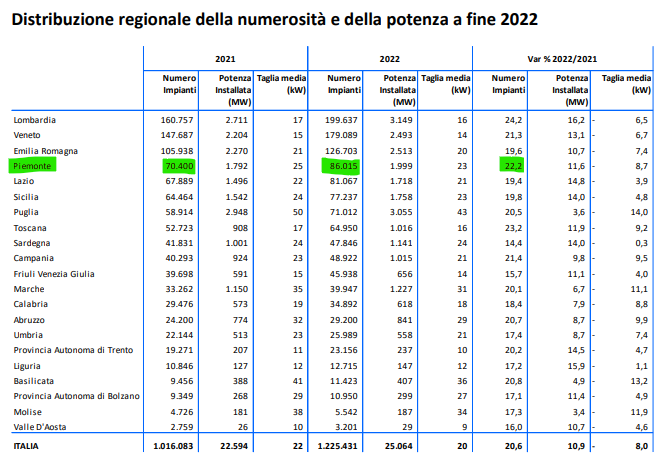Click the Veneto row label

point(27,135)
